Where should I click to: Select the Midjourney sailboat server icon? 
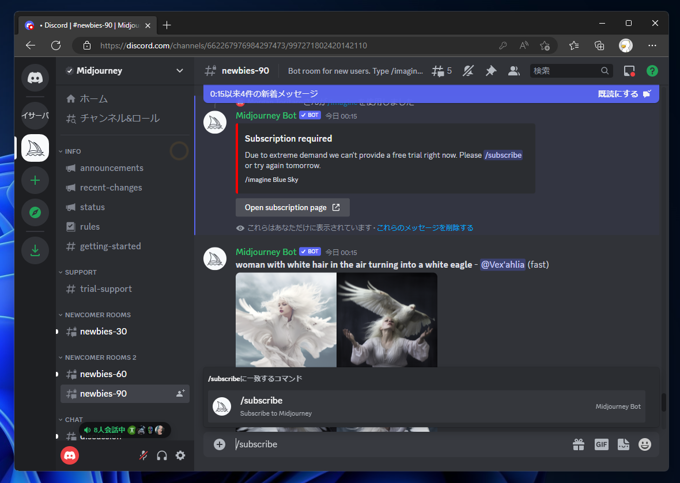[35, 148]
